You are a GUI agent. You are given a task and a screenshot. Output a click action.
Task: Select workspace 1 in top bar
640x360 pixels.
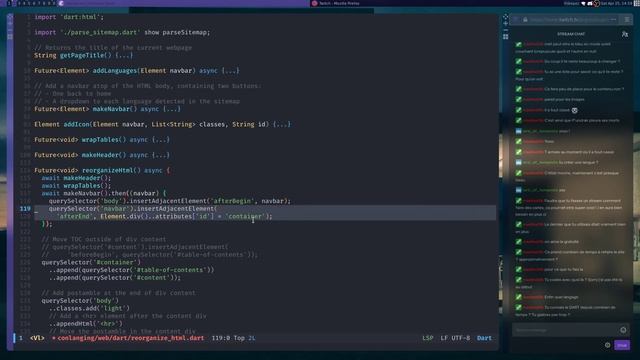click(9, 3)
